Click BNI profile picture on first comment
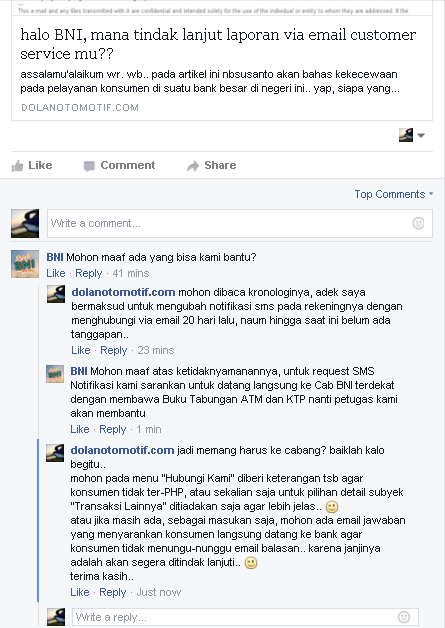This screenshot has height=628, width=445. (25, 264)
